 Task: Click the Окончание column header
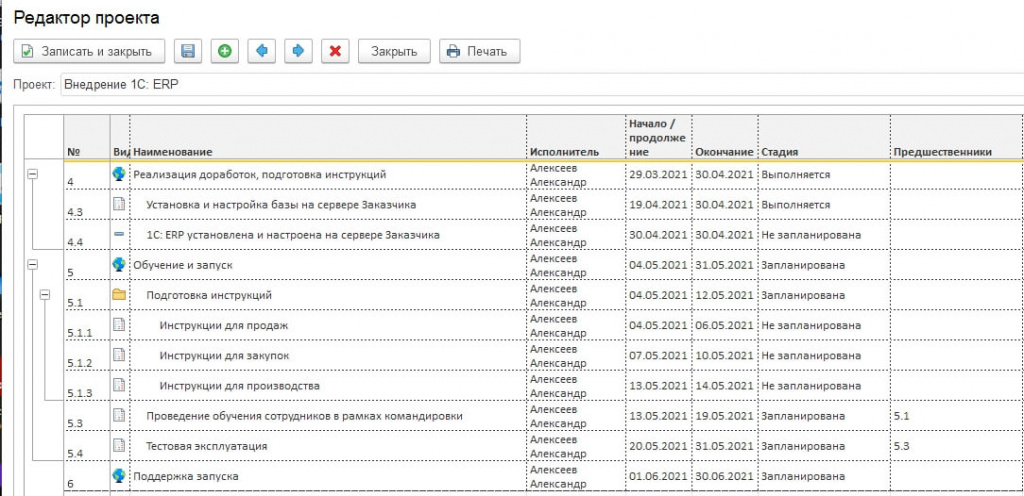[x=724, y=151]
